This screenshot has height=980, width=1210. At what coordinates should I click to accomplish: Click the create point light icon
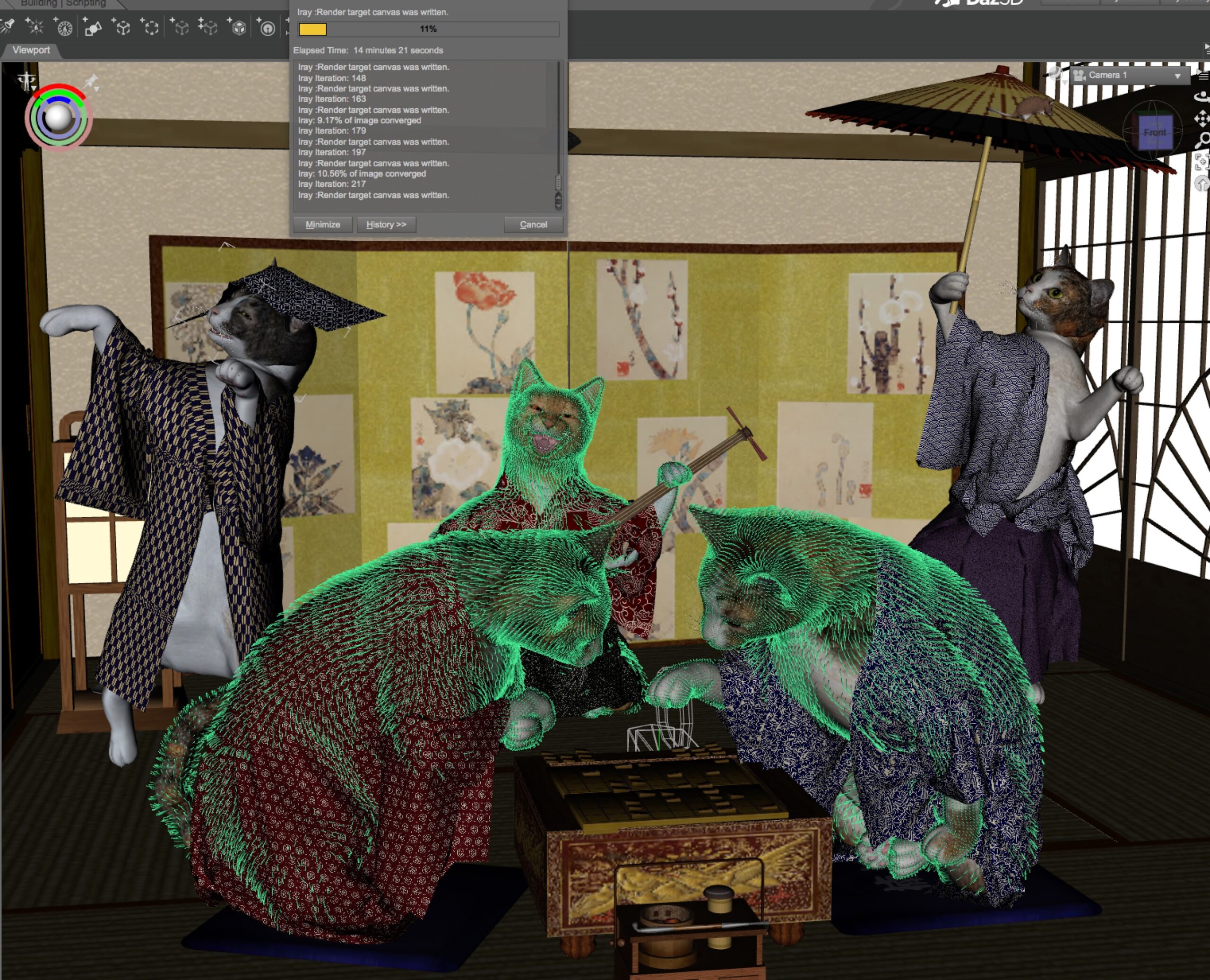(35, 26)
